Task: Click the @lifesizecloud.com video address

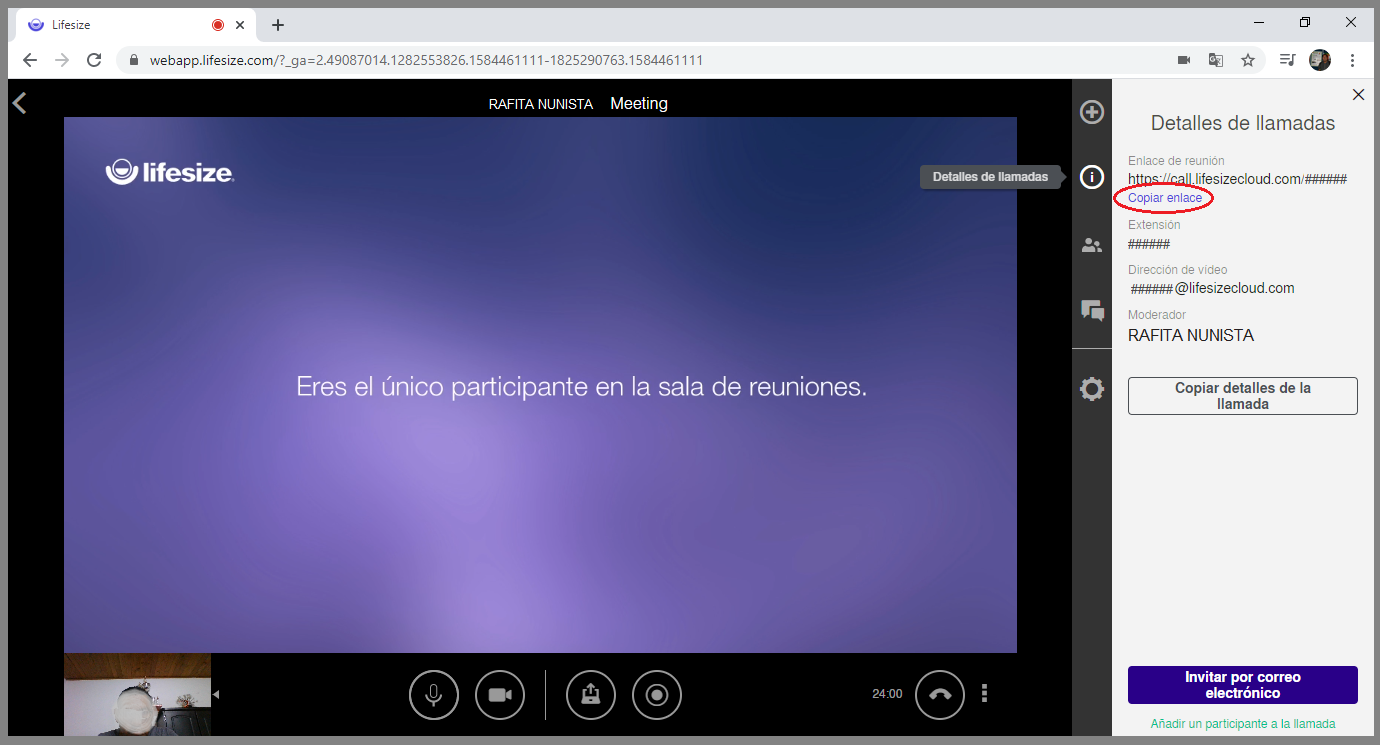Action: (1212, 288)
